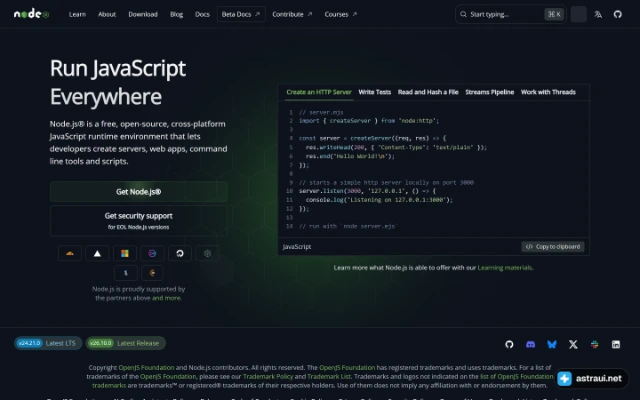Open first OpenJS Foundation copyright link
Image resolution: width=640 pixels, height=400 pixels.
[x=146, y=367]
